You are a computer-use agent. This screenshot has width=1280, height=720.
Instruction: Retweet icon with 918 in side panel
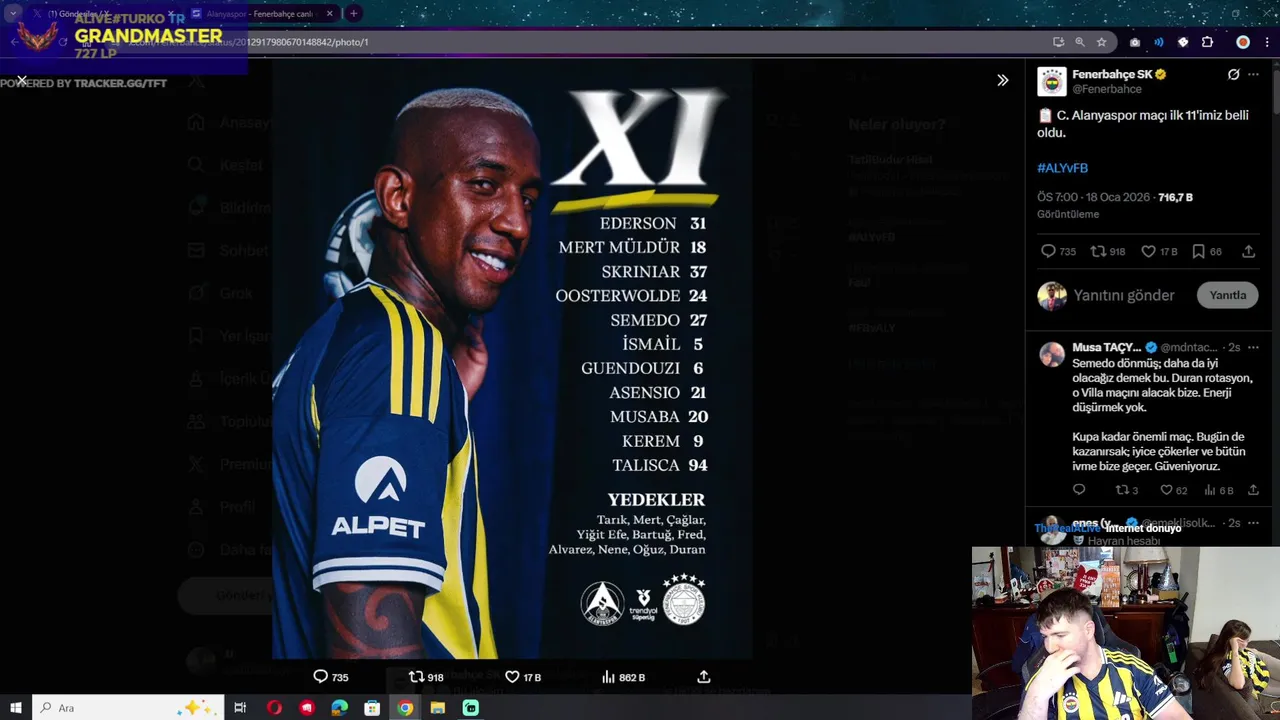pos(1097,252)
